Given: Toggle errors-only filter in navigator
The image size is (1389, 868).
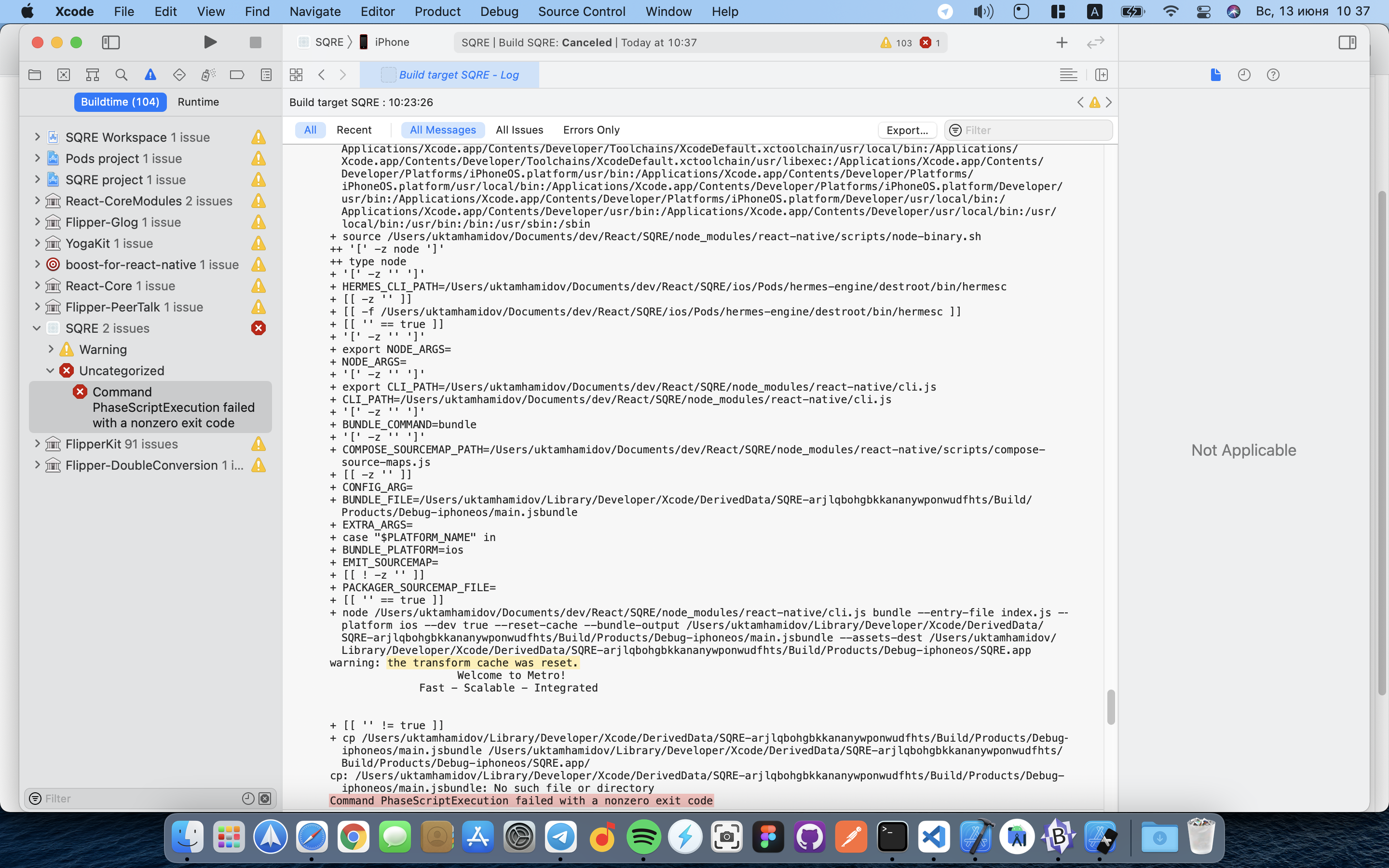Looking at the screenshot, I should click(x=265, y=799).
